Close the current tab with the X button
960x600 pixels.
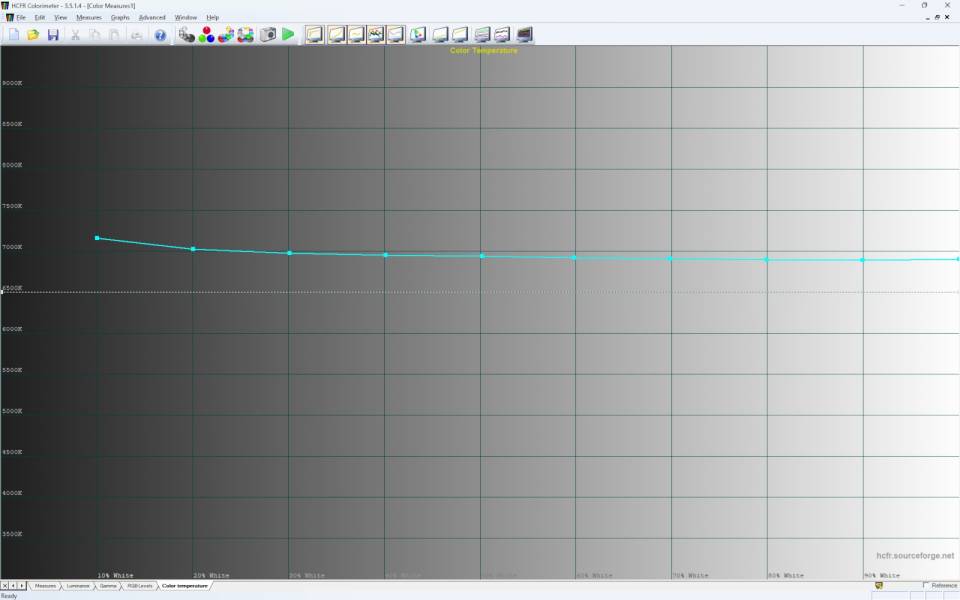(5, 586)
